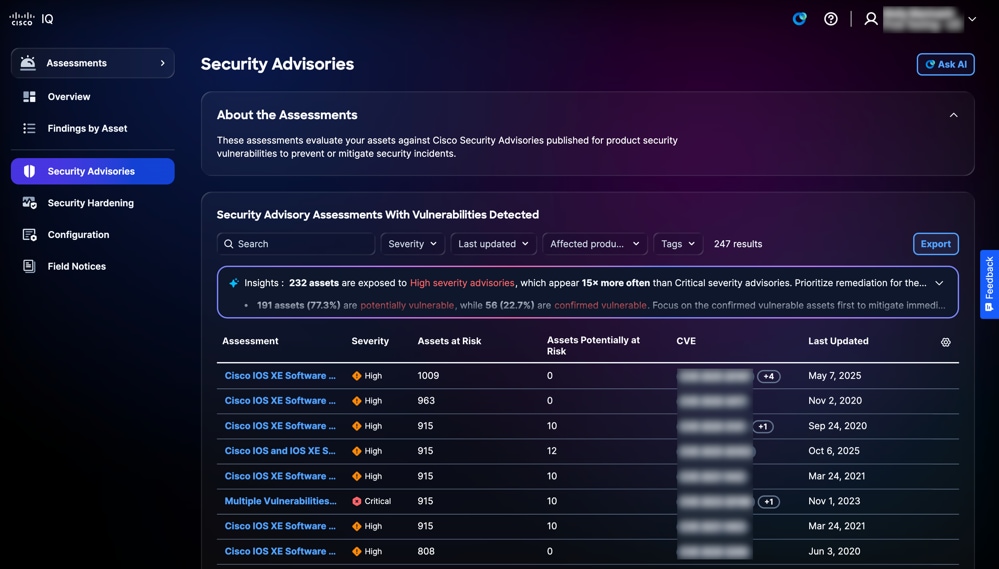
Task: Click the Oct 6, 2025 date cell
Action: [834, 451]
